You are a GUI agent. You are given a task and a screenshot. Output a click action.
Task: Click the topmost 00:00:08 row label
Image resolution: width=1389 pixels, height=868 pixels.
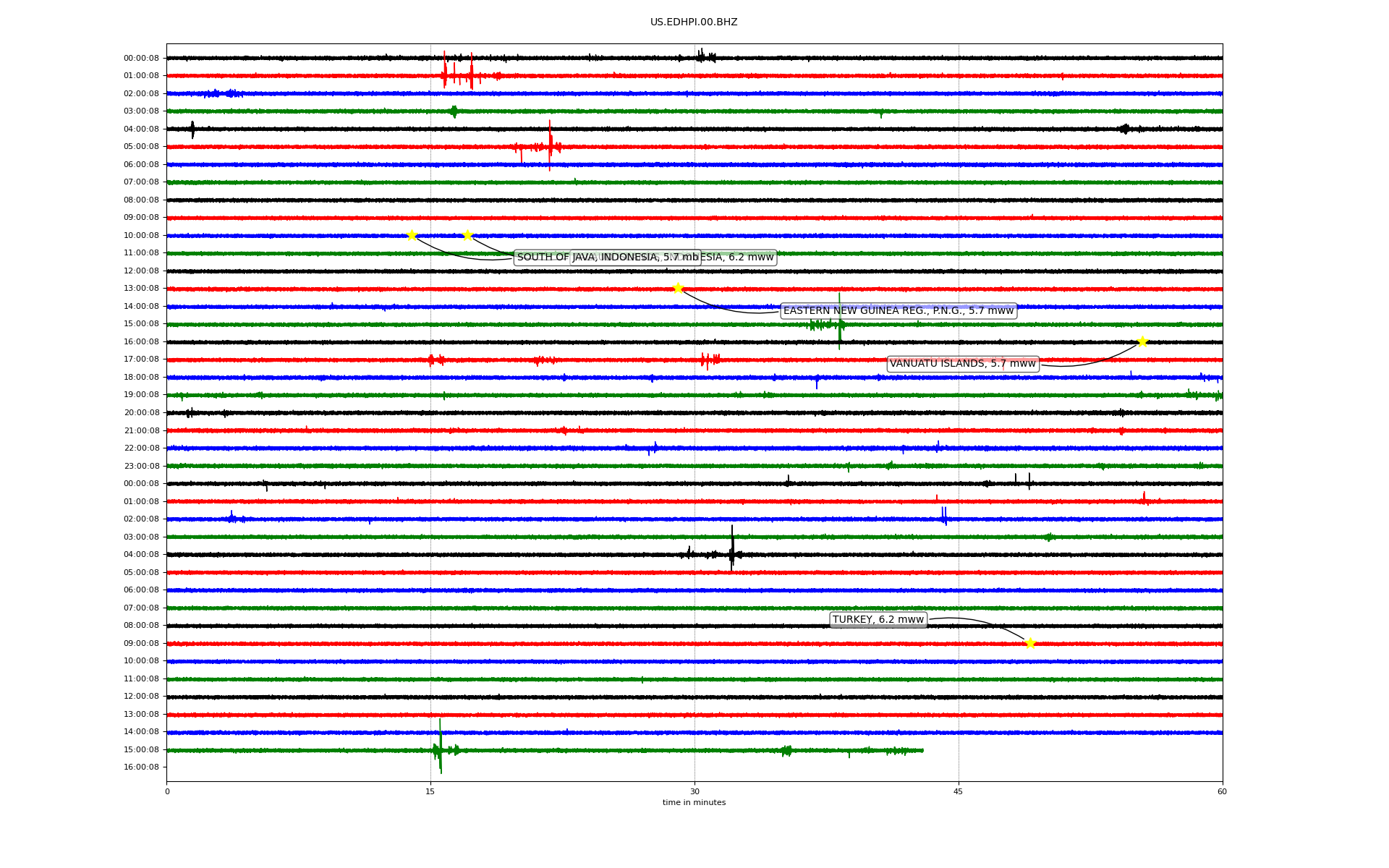(x=141, y=59)
